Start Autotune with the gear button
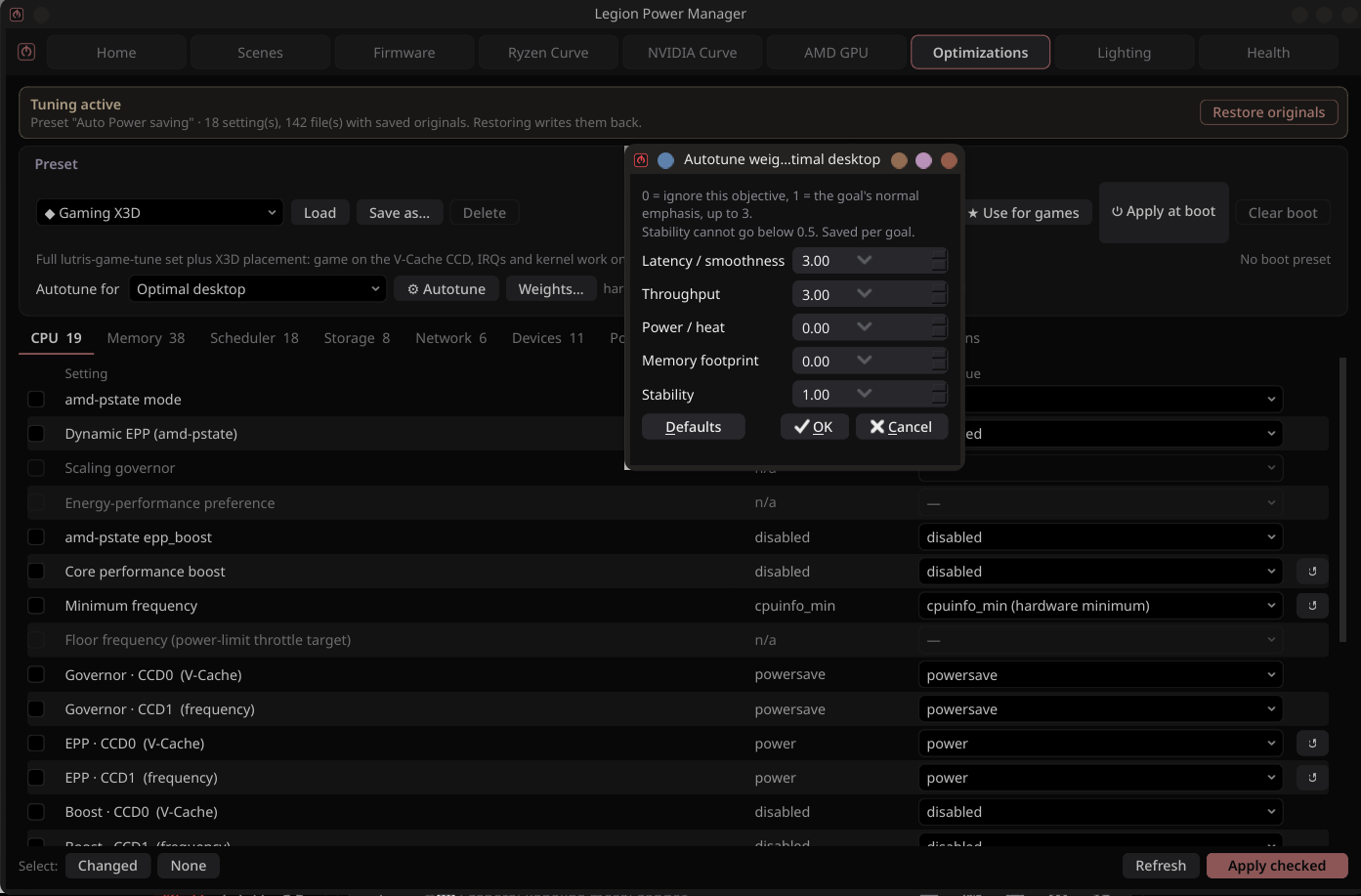1361x896 pixels. pyautogui.click(x=447, y=289)
